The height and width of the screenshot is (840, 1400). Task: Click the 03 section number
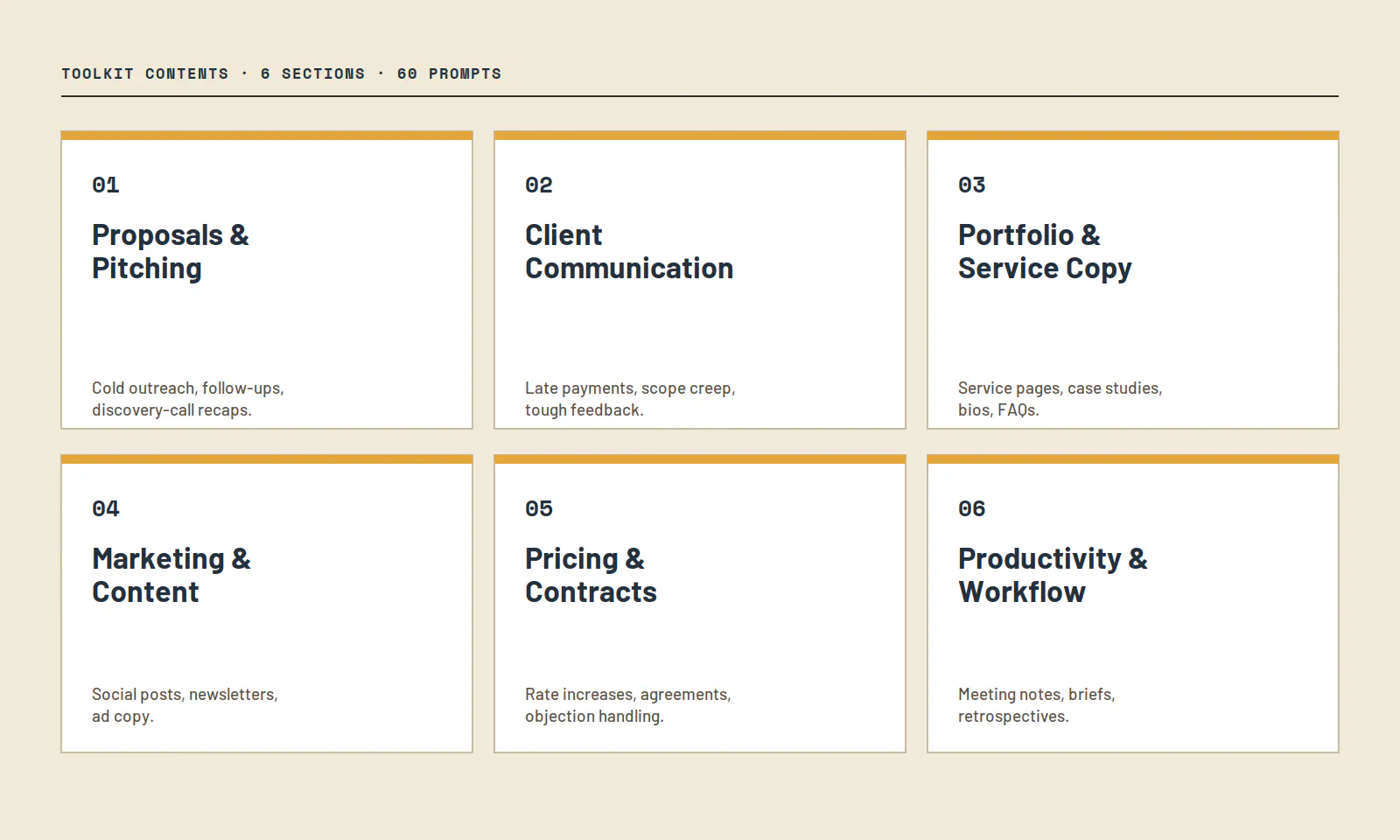click(972, 185)
